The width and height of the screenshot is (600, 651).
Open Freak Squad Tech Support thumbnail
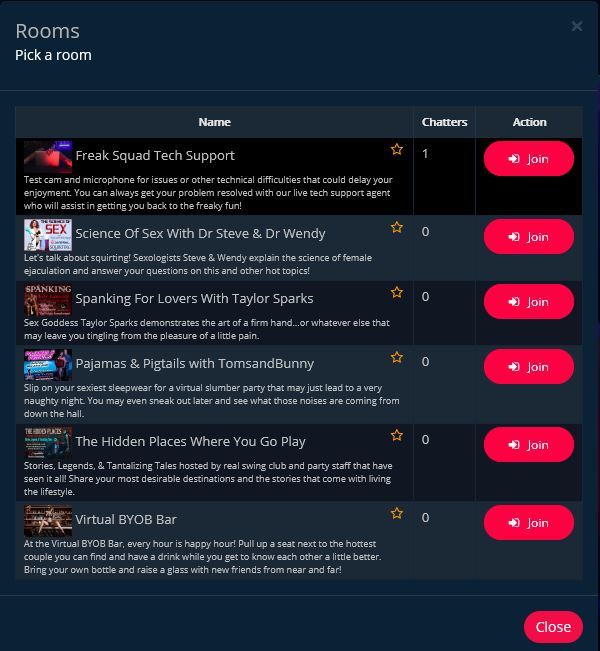[48, 157]
